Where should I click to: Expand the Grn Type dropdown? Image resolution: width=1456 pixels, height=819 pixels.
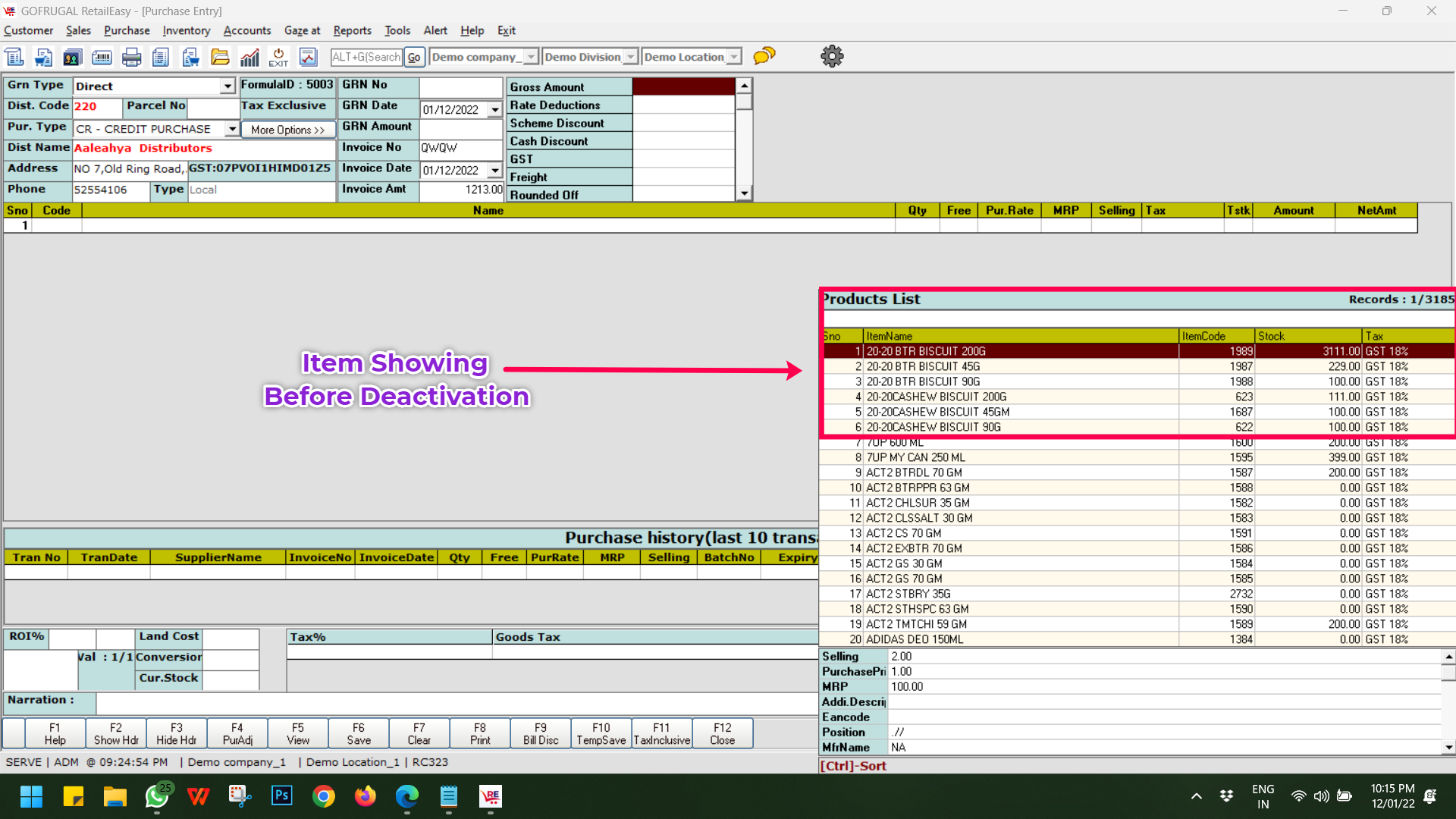click(227, 86)
